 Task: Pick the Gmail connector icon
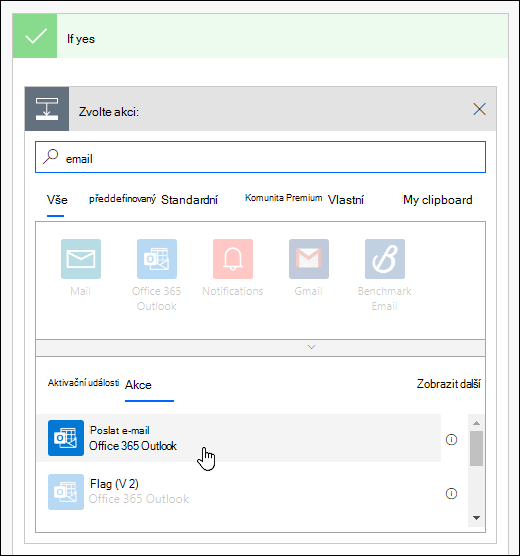[309, 259]
